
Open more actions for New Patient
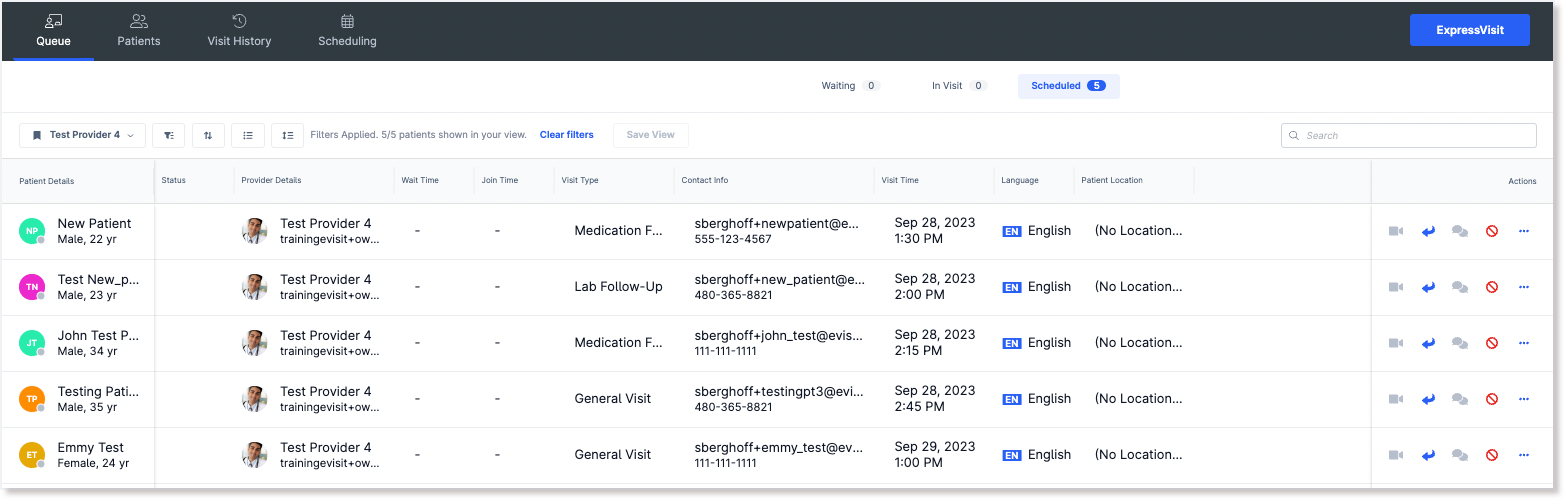[1524, 231]
